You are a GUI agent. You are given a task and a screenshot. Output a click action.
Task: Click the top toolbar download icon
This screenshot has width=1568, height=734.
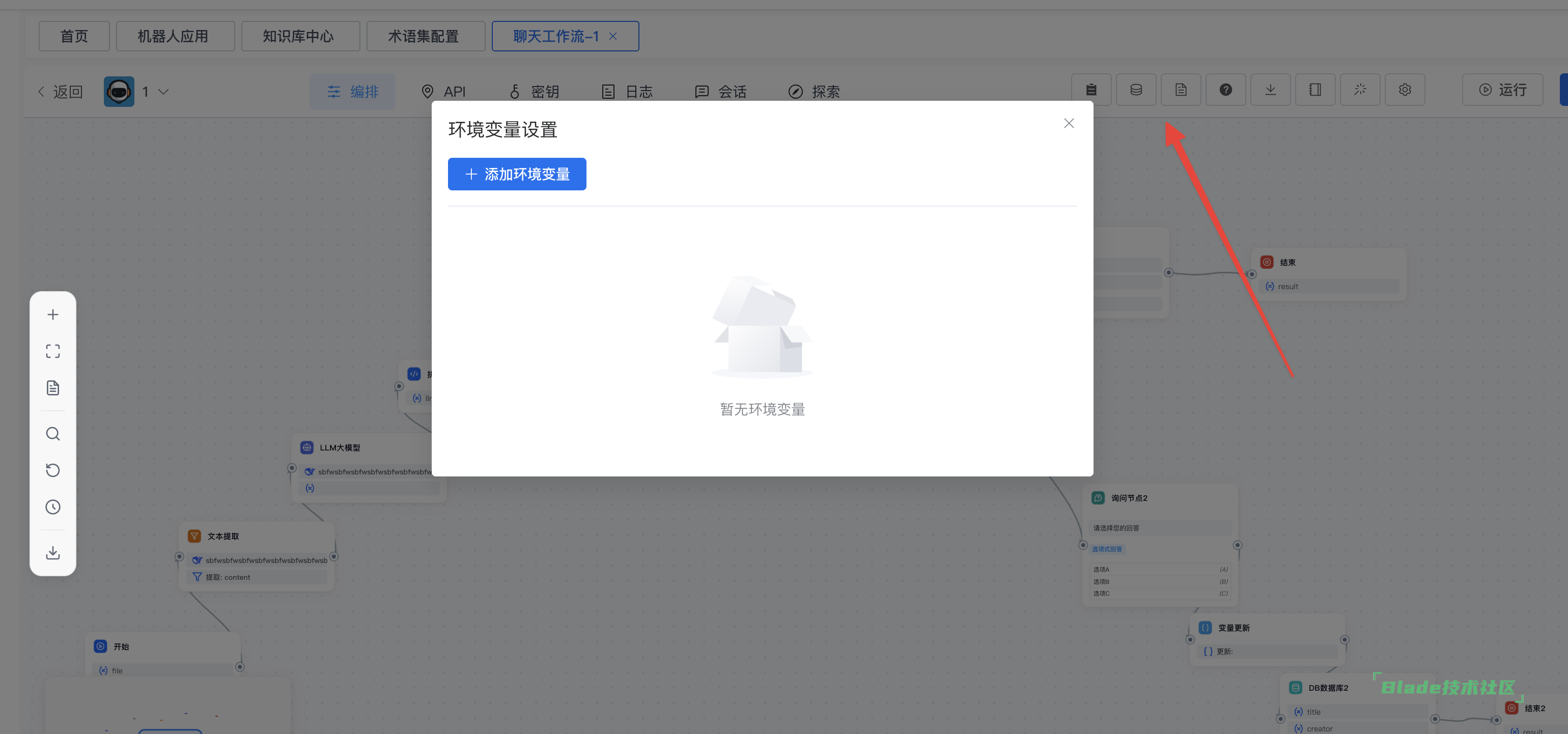[x=1270, y=90]
